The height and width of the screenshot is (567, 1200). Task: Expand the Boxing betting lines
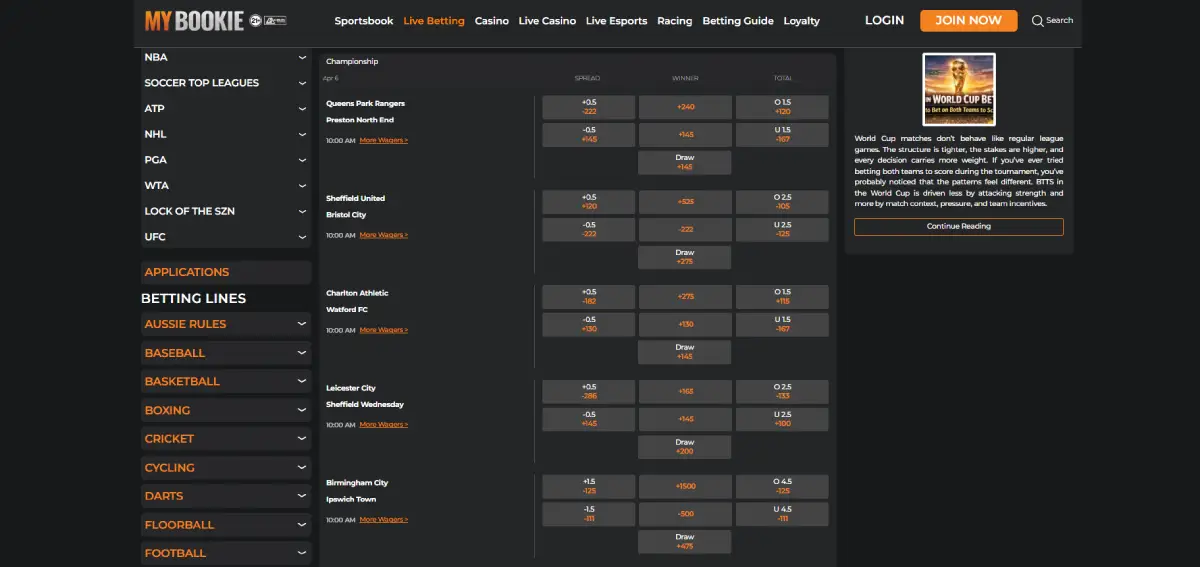point(226,410)
